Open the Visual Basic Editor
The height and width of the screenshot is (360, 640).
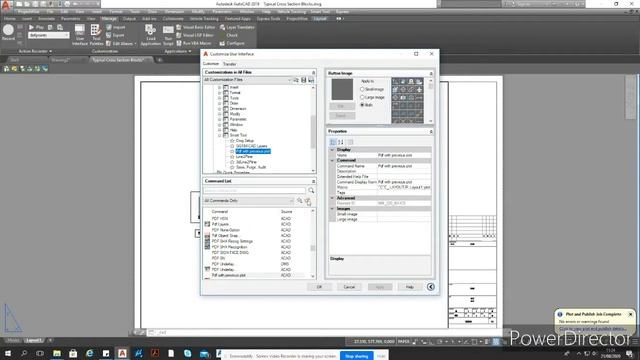(x=196, y=27)
